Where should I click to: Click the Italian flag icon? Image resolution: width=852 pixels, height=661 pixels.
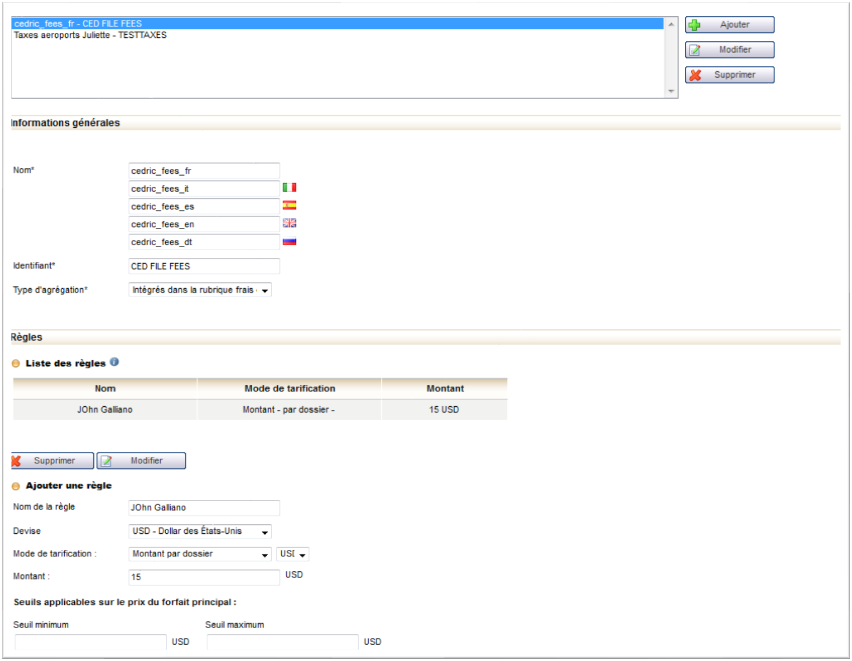pyautogui.click(x=289, y=188)
